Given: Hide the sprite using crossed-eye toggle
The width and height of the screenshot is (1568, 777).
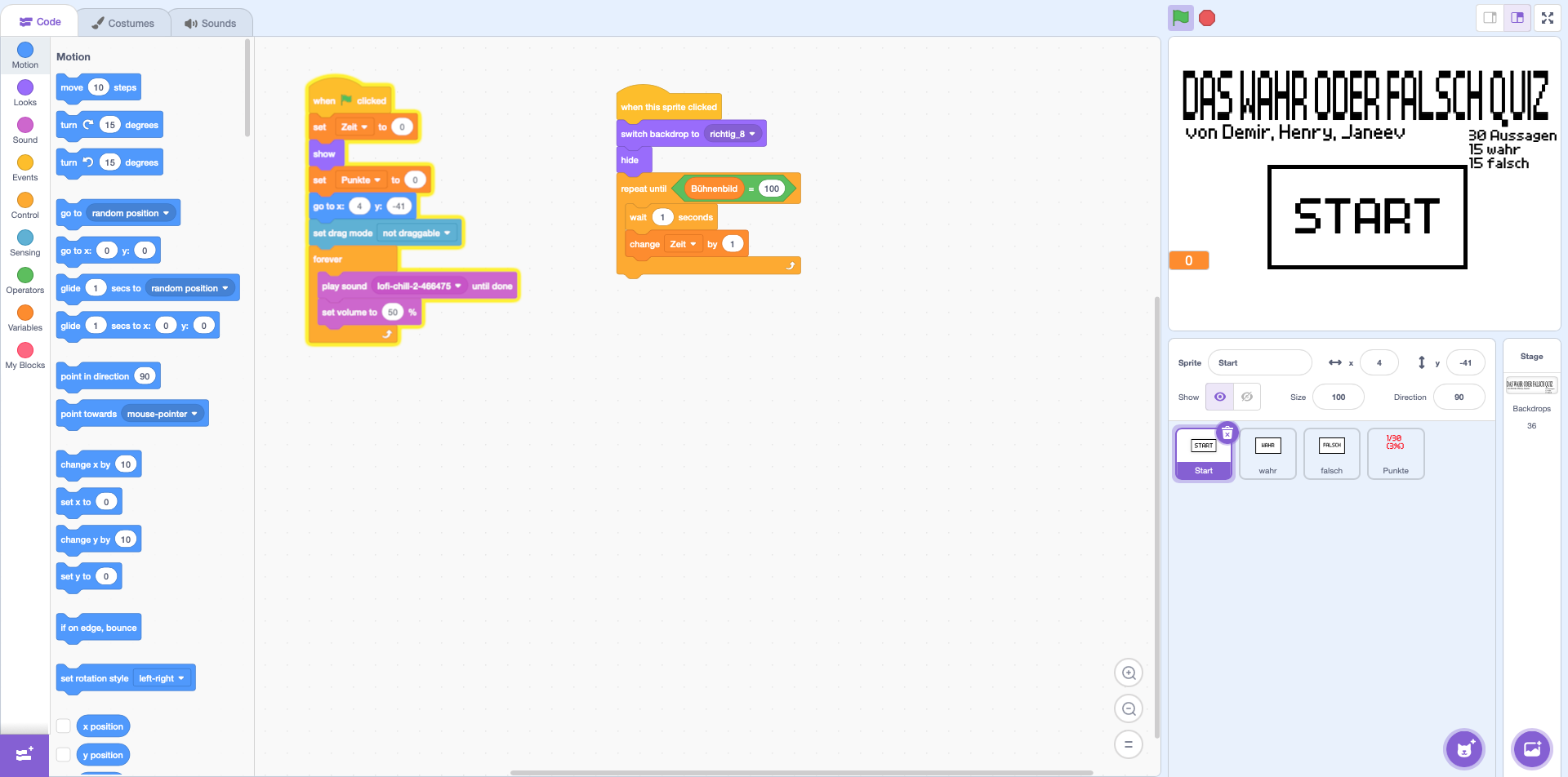Looking at the screenshot, I should (x=1247, y=397).
